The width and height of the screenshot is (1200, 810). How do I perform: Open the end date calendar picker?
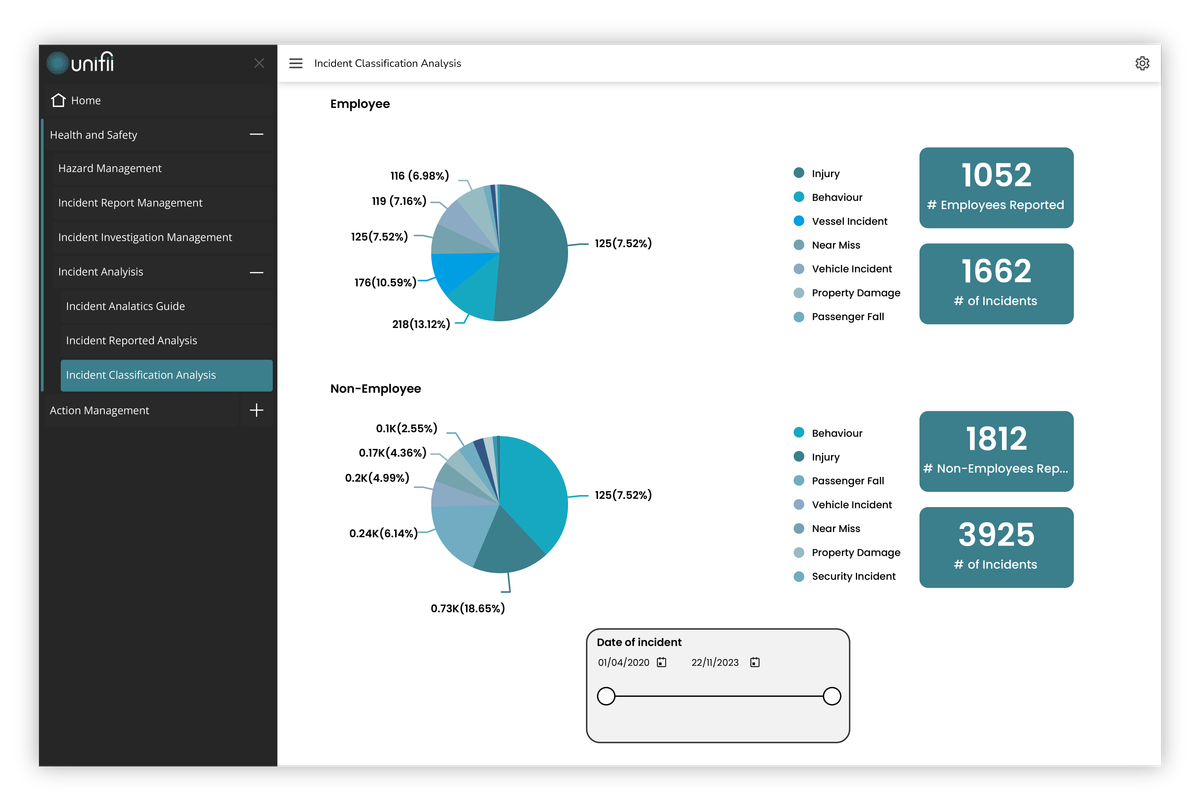coord(754,662)
